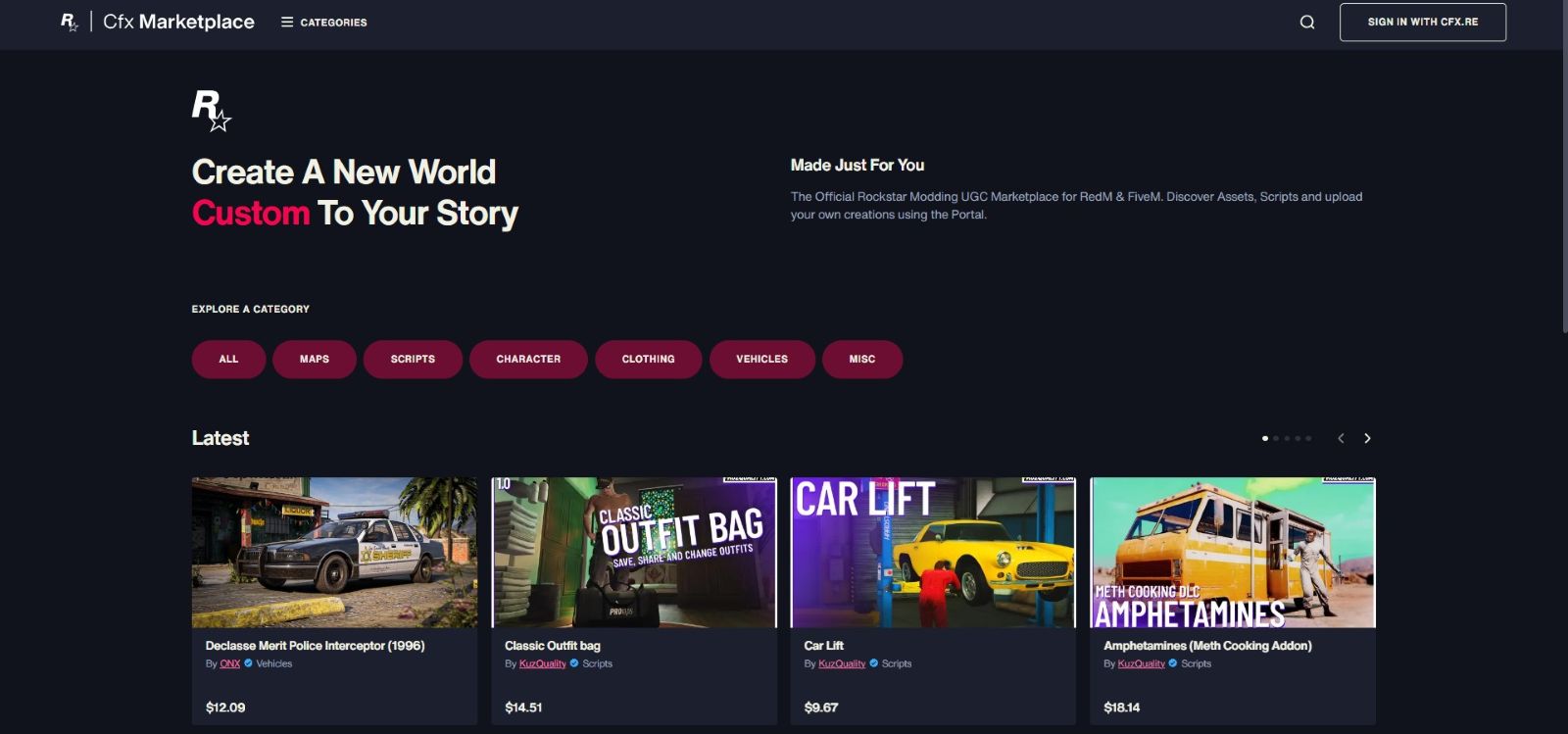Open KuzQuality link under Car Lift
The height and width of the screenshot is (734, 1568).
842,663
